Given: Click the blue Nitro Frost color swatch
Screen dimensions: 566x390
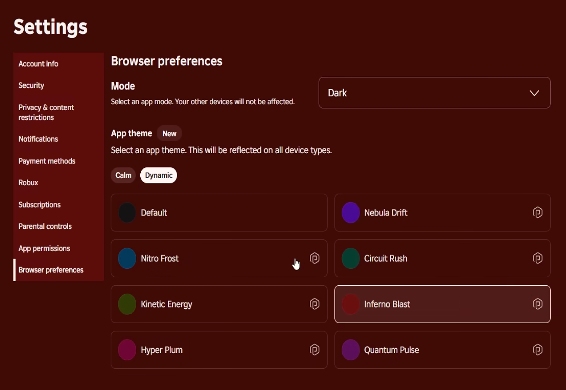Looking at the screenshot, I should click(x=127, y=258).
